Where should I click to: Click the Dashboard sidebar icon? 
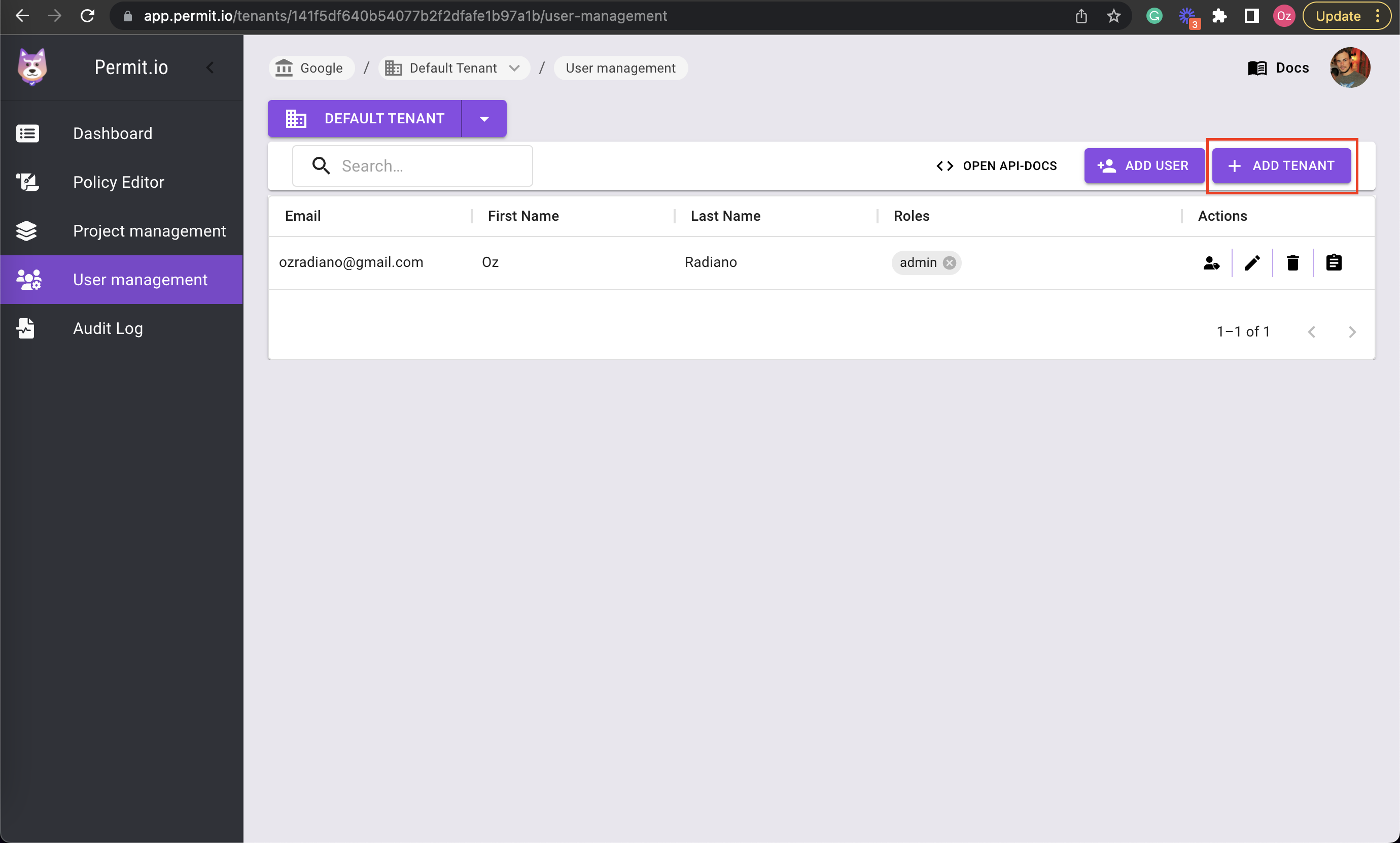tap(28, 133)
